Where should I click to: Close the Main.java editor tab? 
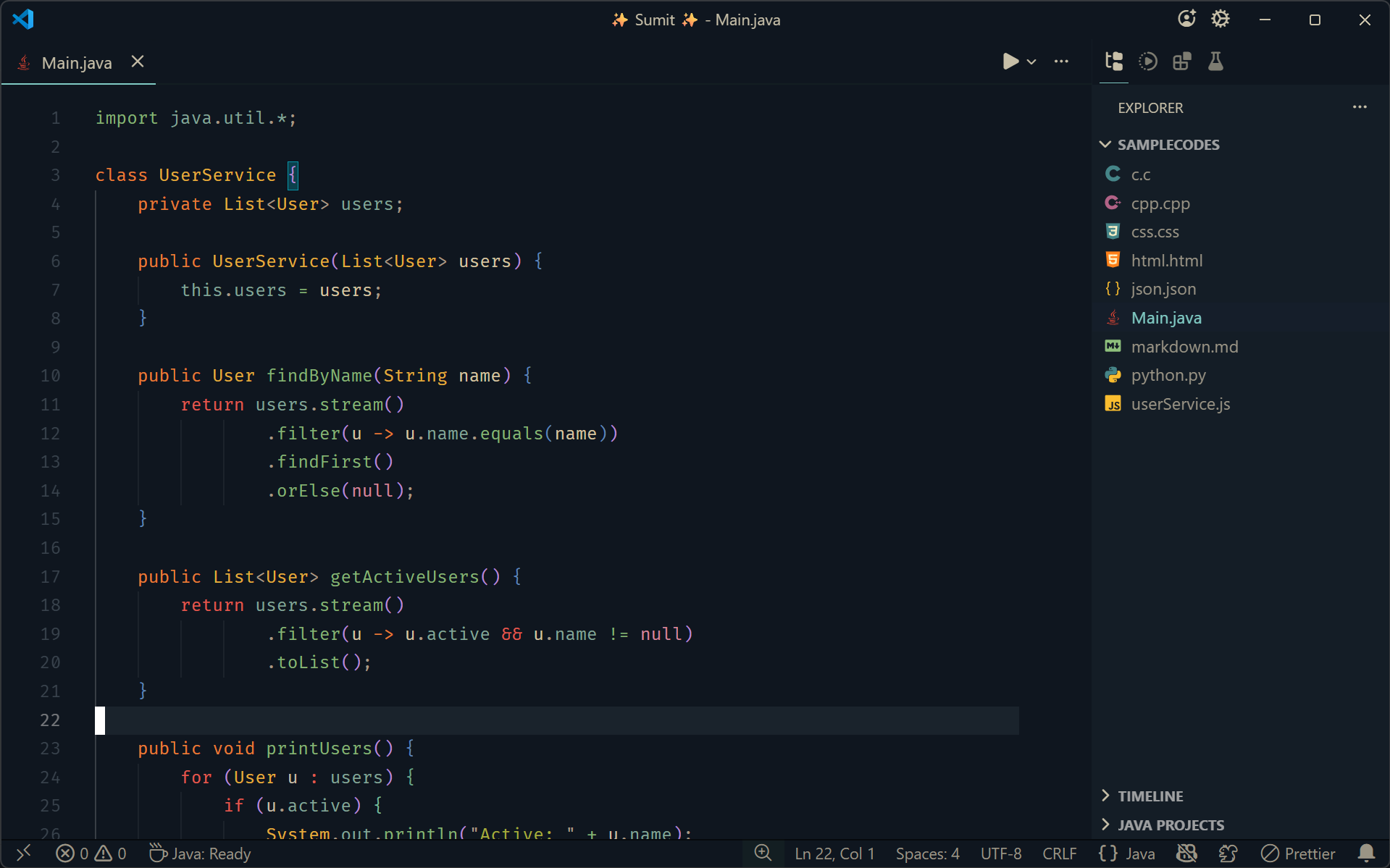138,62
